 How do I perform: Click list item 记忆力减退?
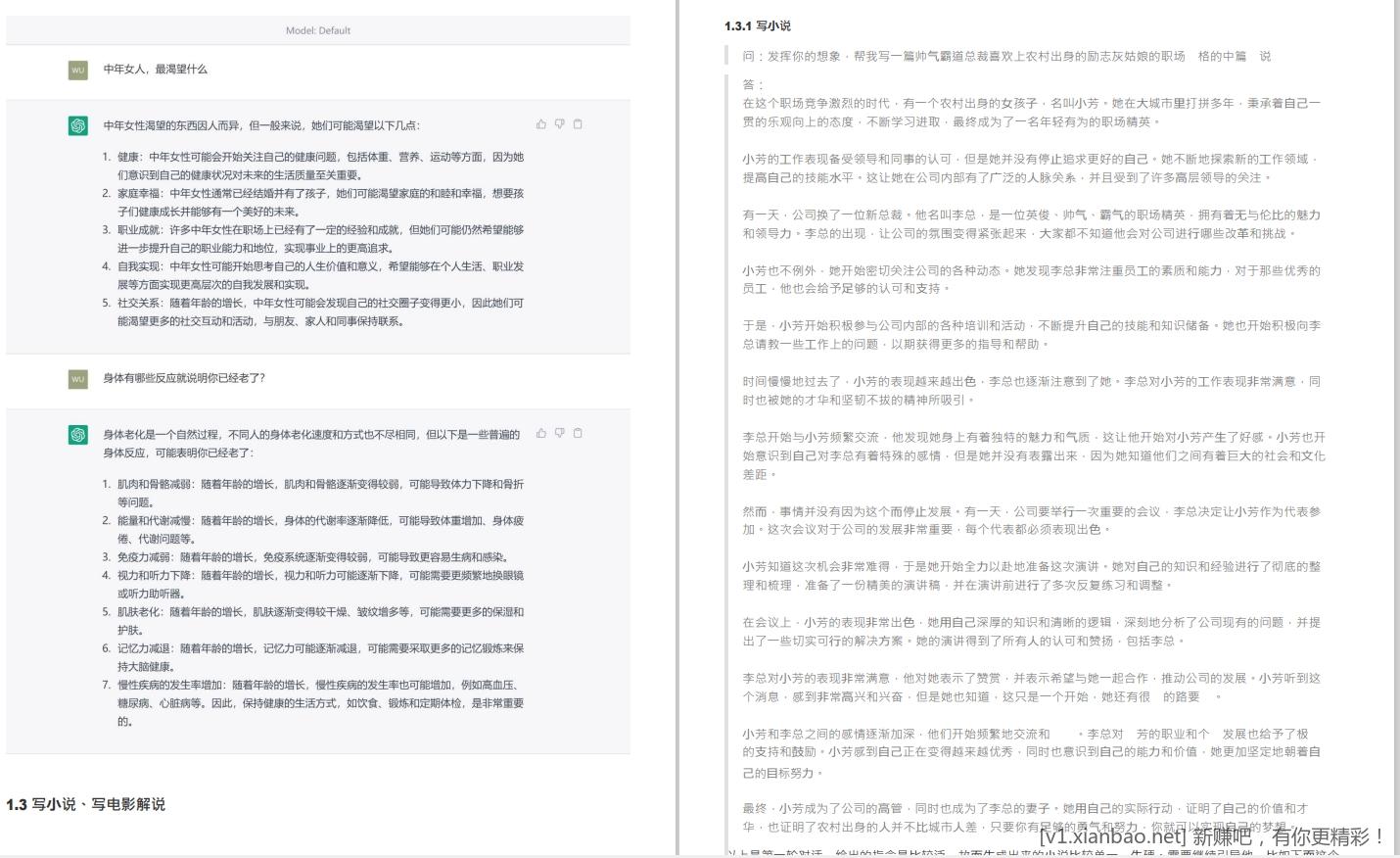point(313,657)
